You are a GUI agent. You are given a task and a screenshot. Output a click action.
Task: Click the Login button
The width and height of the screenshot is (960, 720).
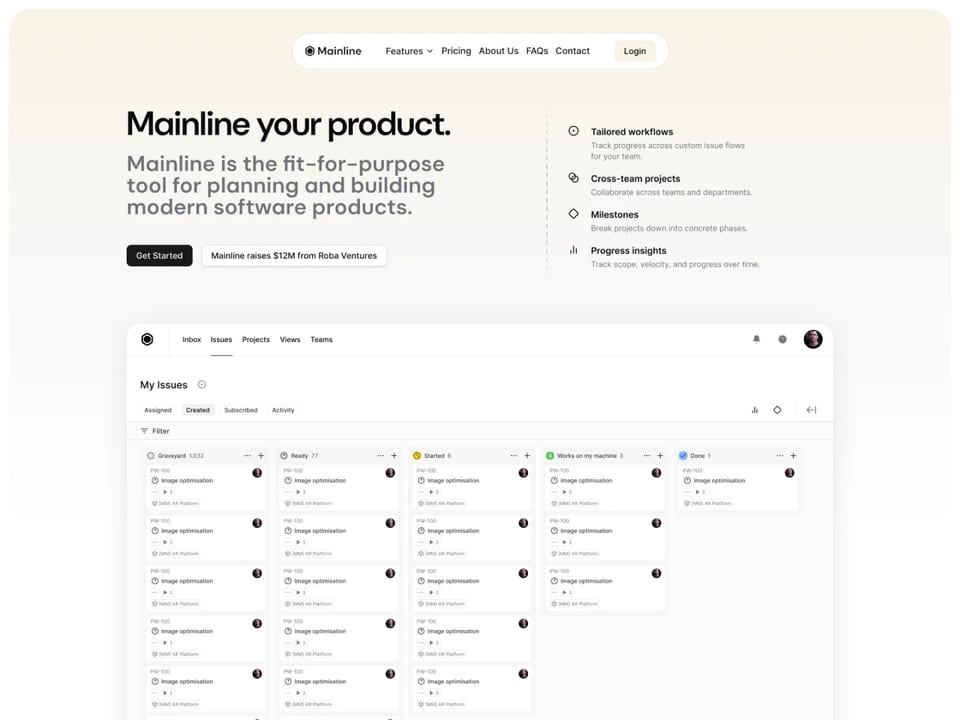[x=634, y=51]
